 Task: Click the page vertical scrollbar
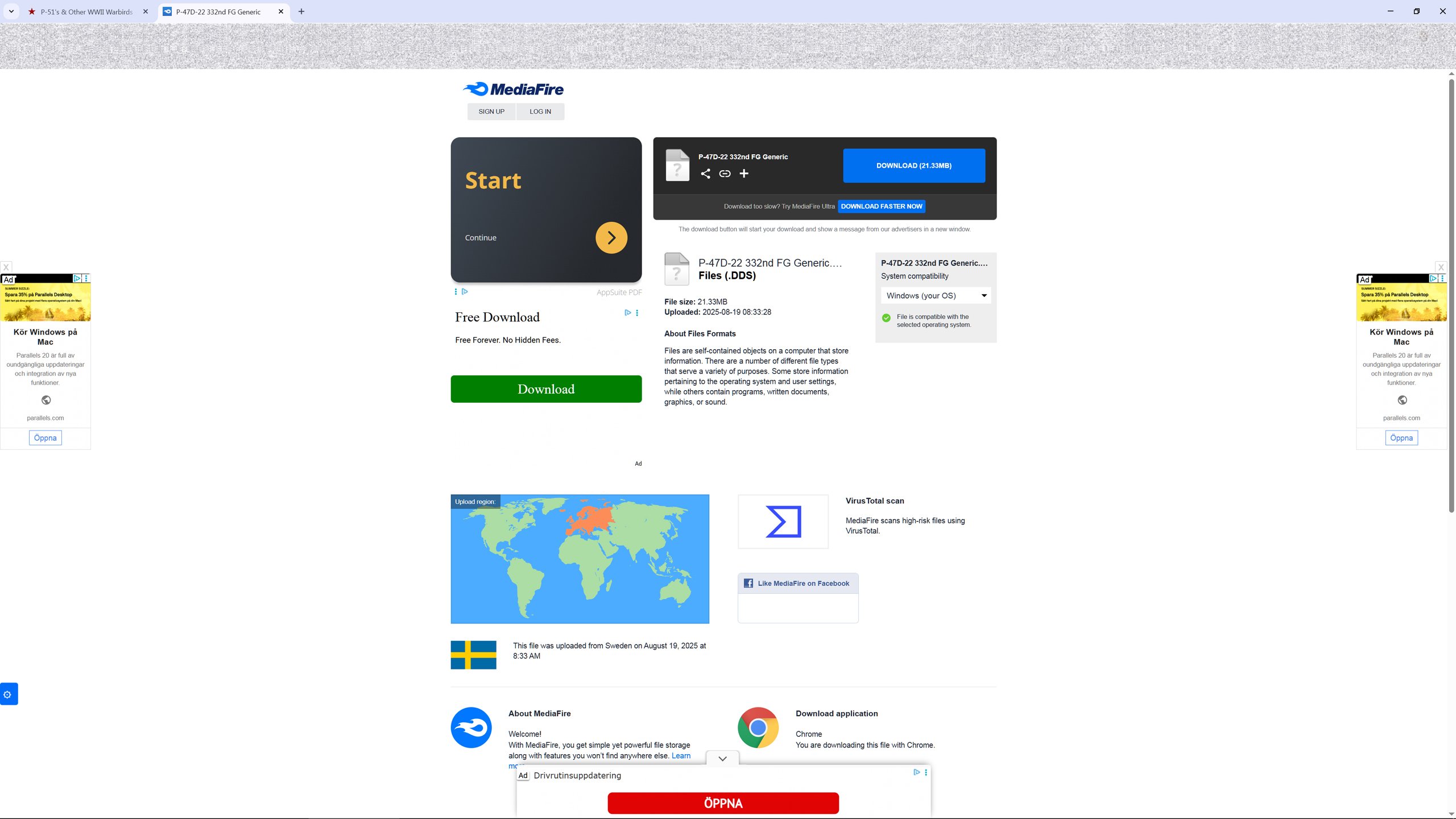point(1451,296)
